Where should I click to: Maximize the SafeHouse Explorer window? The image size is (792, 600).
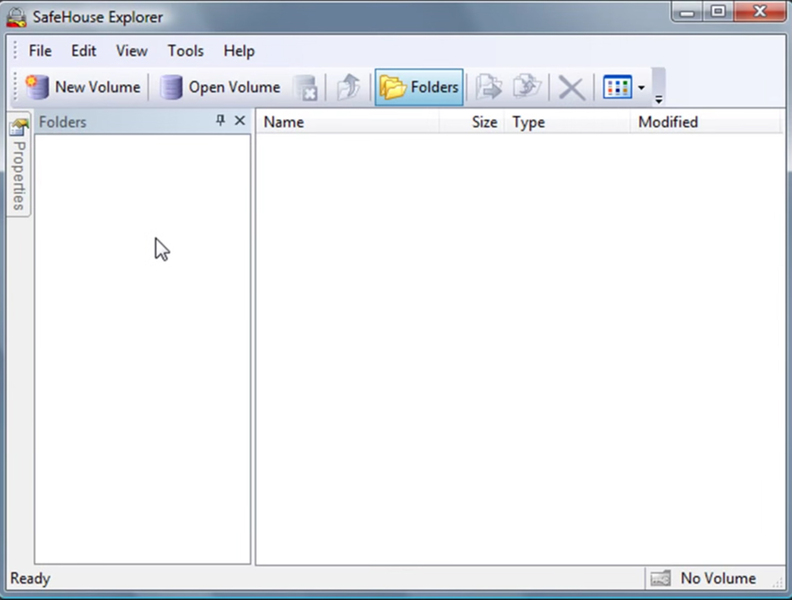(x=718, y=12)
